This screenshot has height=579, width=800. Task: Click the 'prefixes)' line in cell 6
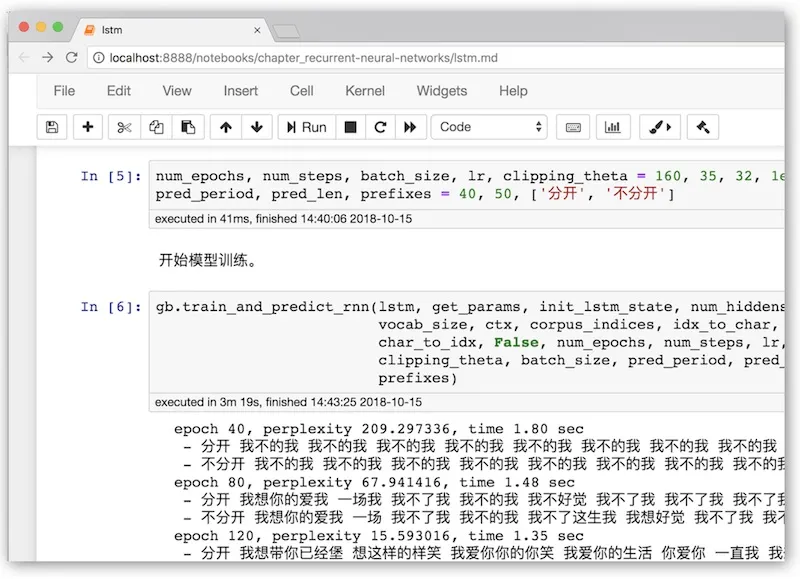point(417,379)
